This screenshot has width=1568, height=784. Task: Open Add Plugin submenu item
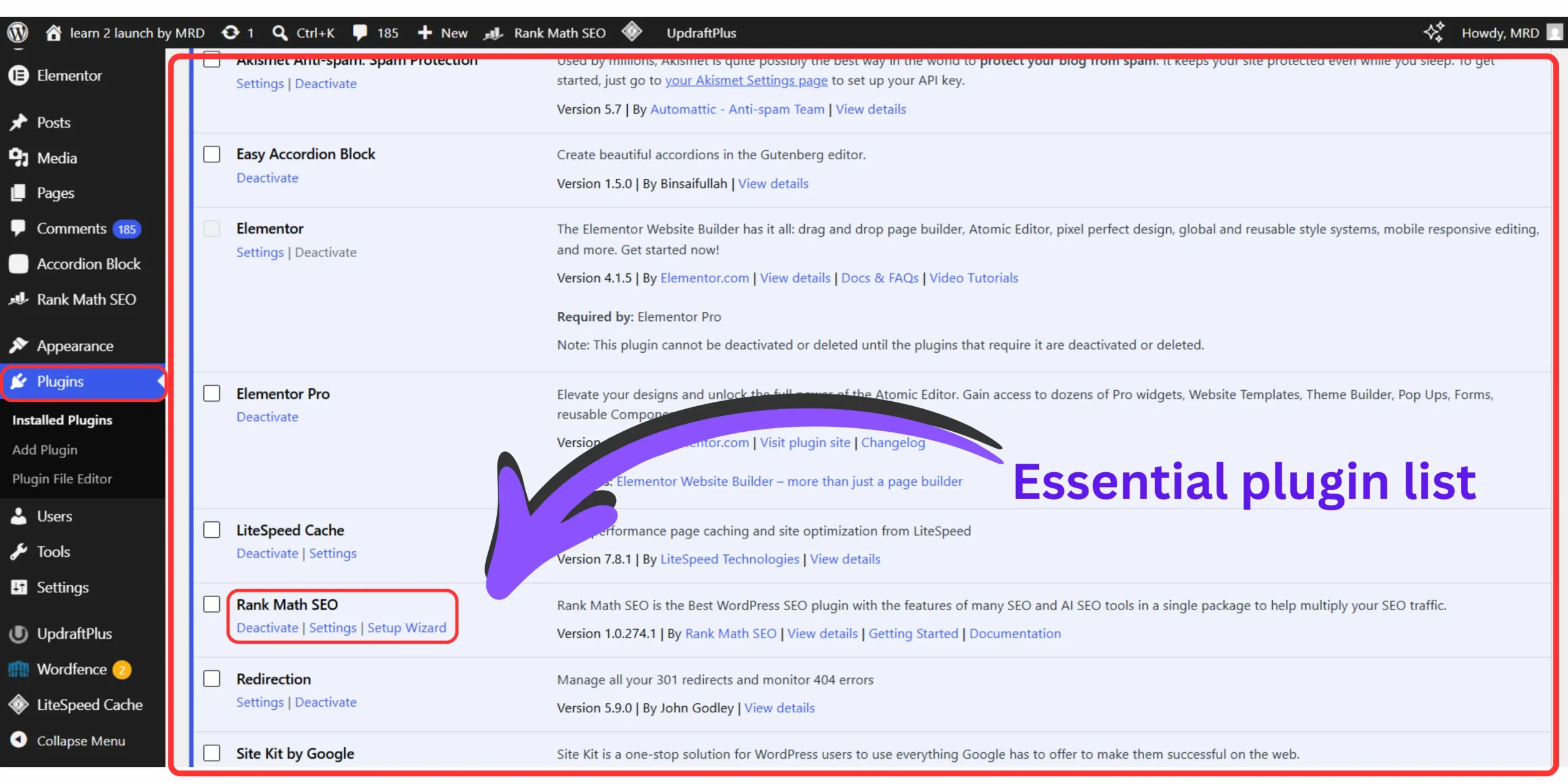45,450
